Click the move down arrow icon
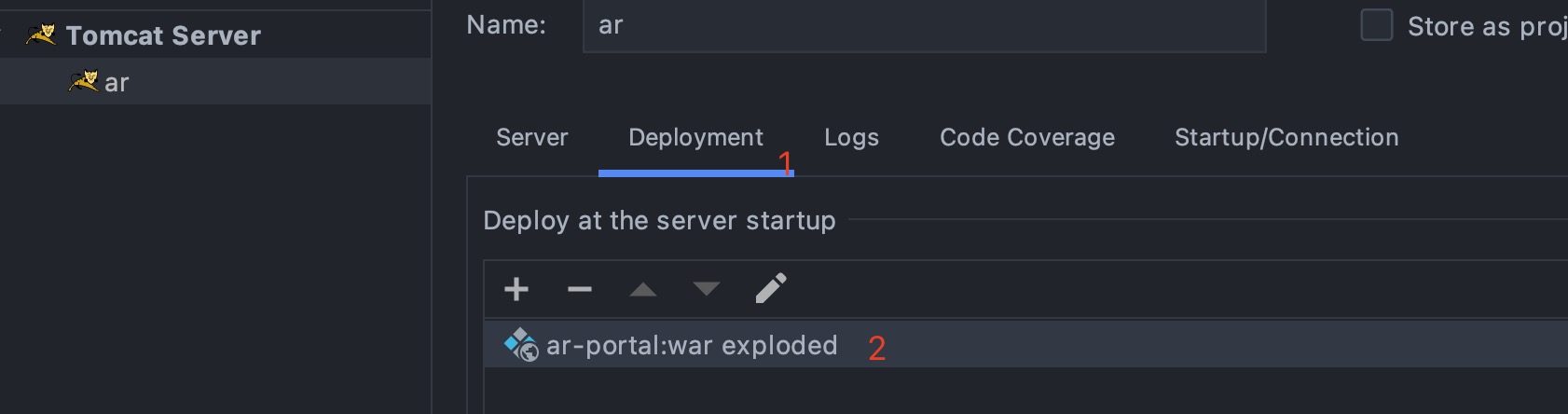The height and width of the screenshot is (414, 1568). pos(707,289)
